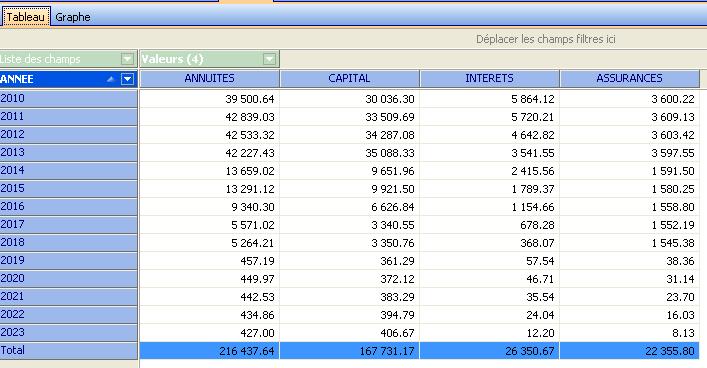Screen dimensions: 707x368
Task: Click assurances cell 23.70
Action: (629, 297)
